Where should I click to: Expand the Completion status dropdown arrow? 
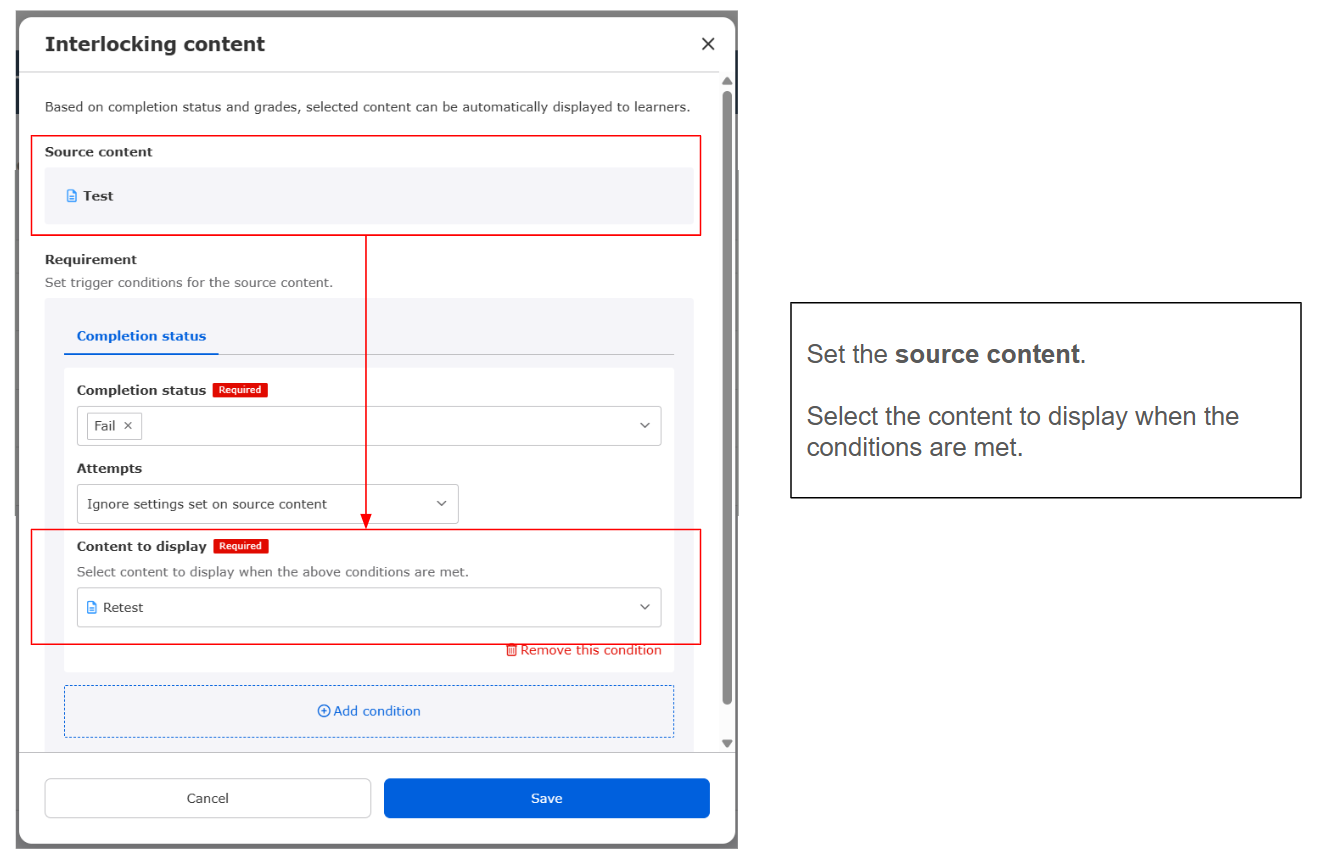coord(645,426)
